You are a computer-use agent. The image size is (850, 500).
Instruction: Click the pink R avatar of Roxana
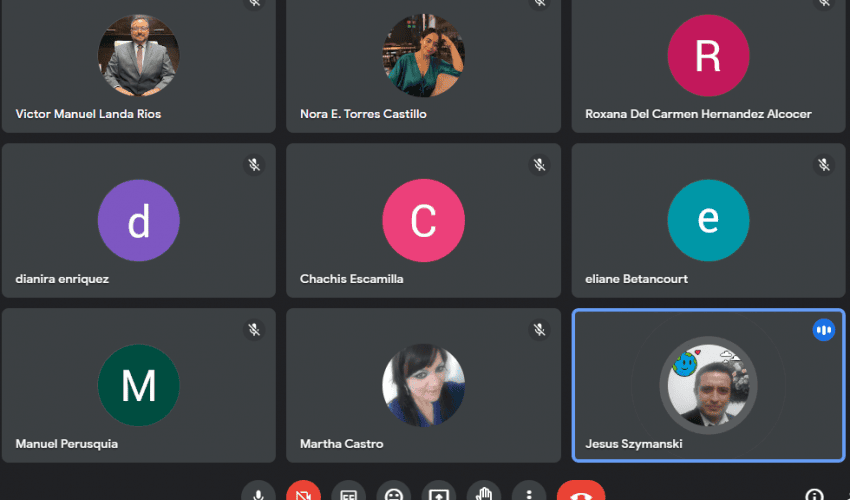coord(708,55)
